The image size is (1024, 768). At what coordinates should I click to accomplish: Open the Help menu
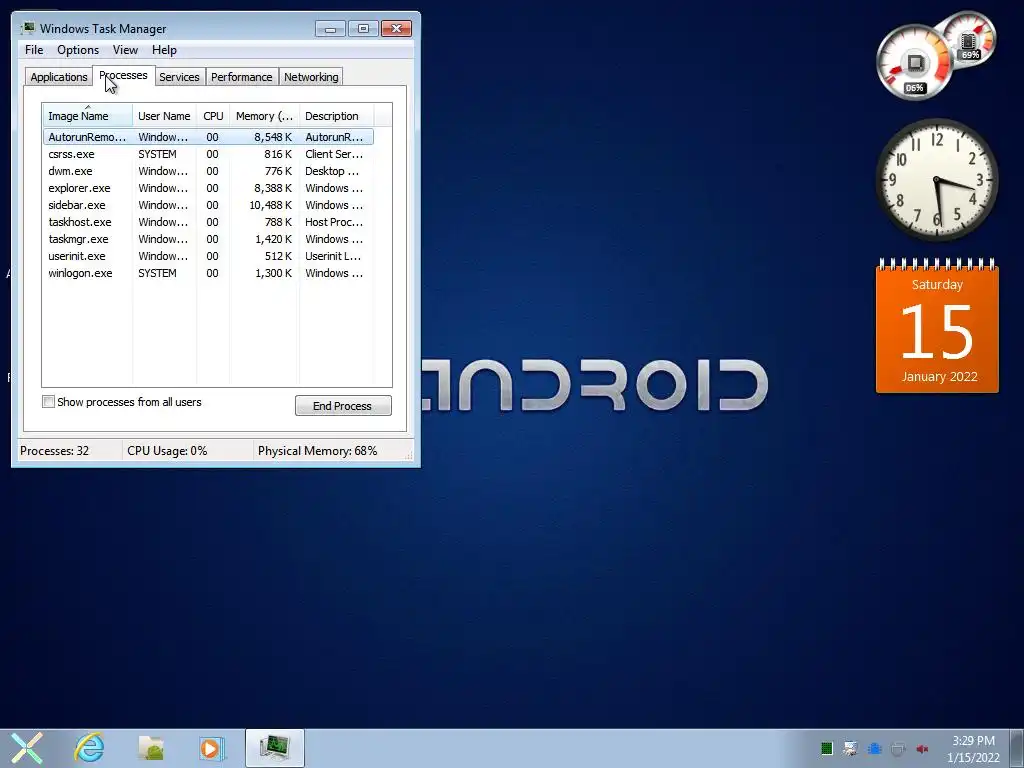(x=164, y=50)
